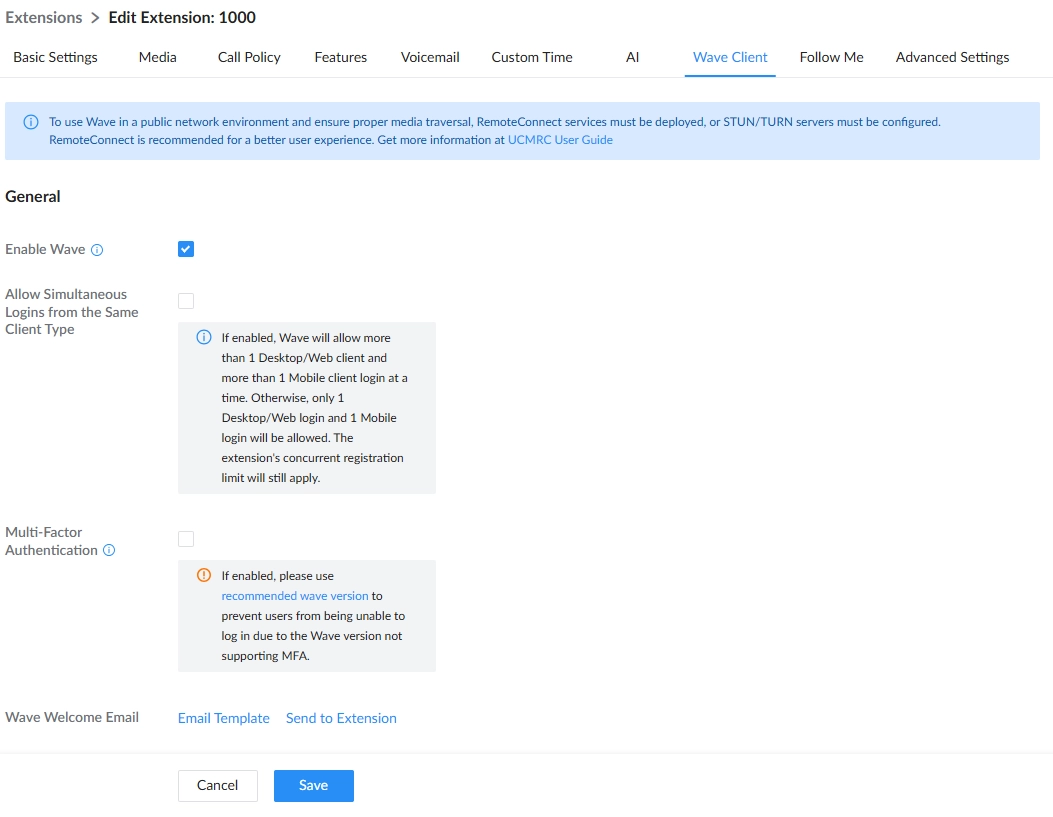The width and height of the screenshot is (1053, 817).
Task: Click the Multi-Factor Authentication info icon
Action: (x=109, y=550)
